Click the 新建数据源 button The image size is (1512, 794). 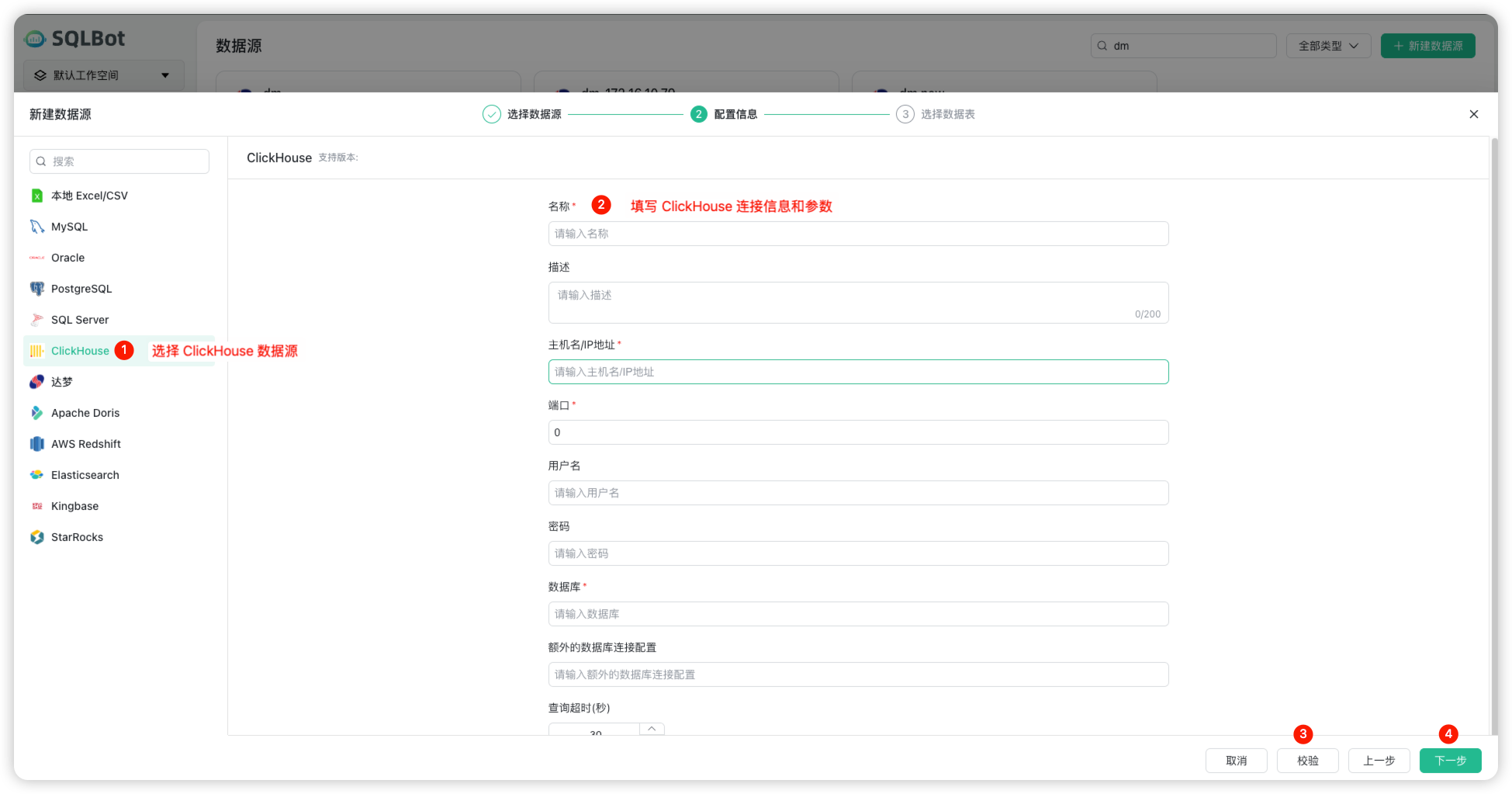1427,45
